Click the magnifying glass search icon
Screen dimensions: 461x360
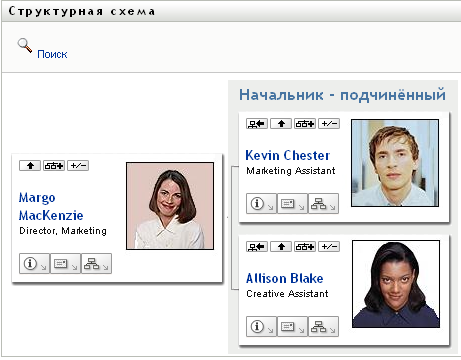25,46
